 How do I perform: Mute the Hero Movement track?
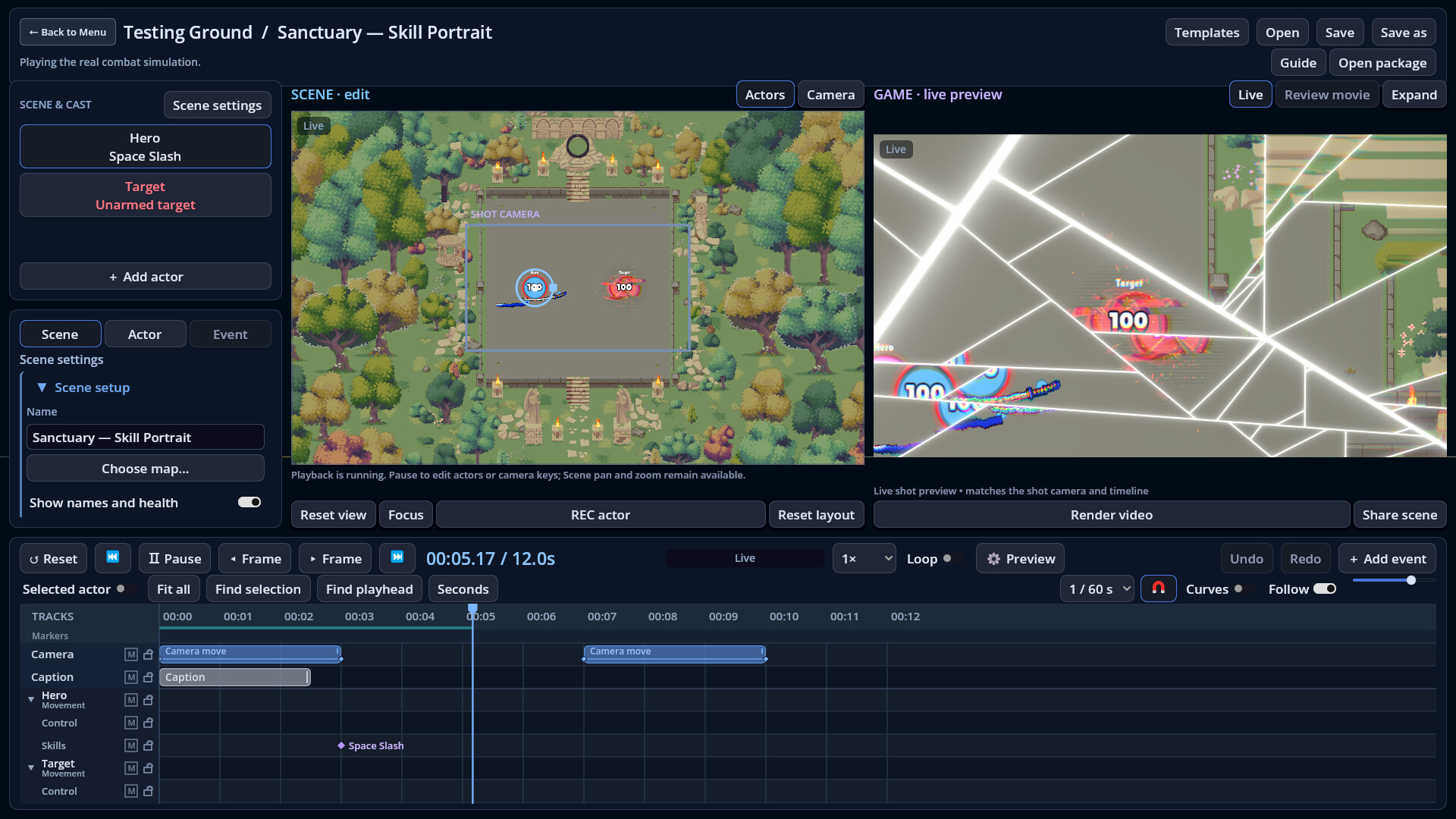click(131, 700)
